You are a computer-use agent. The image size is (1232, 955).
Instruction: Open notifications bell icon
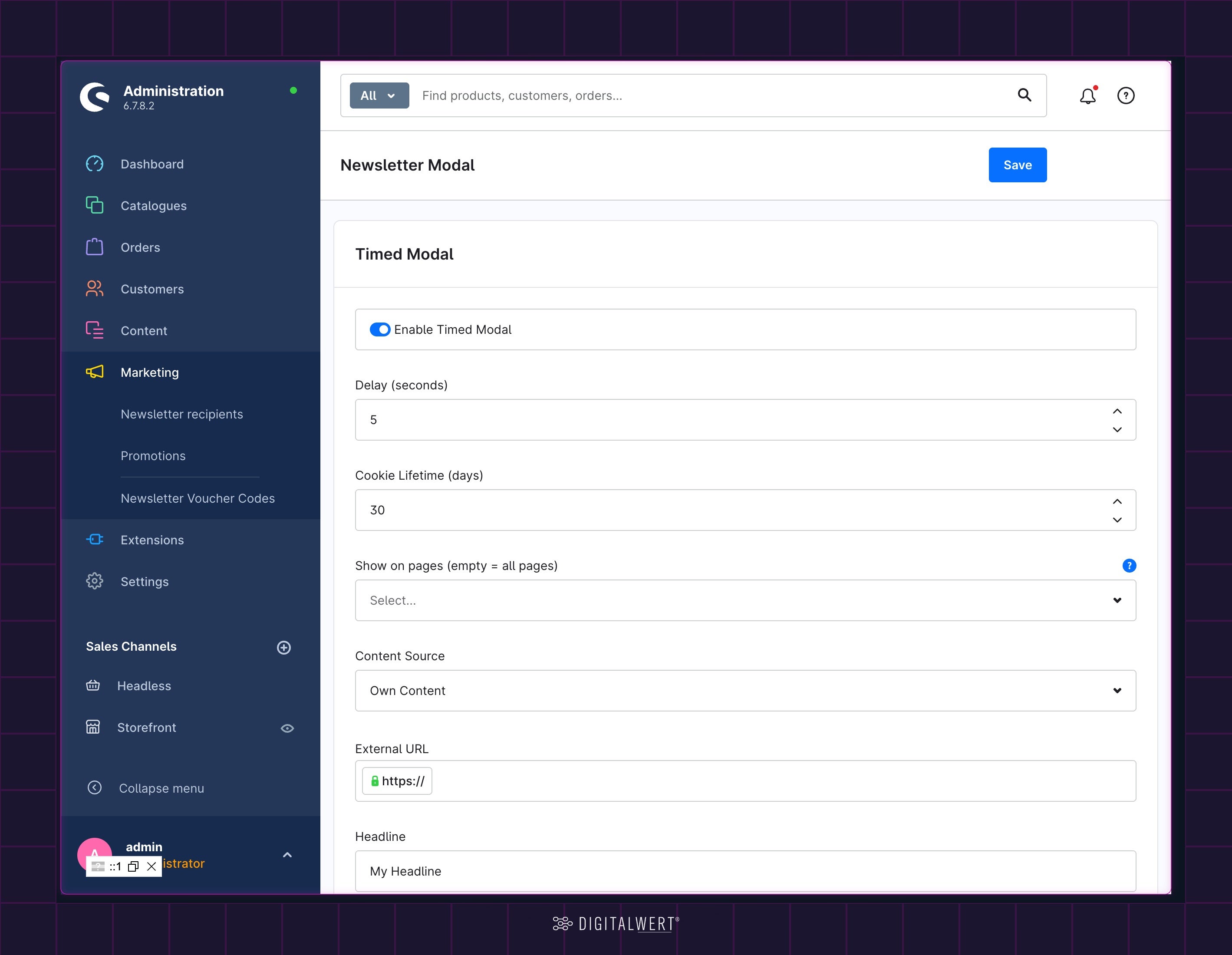(x=1088, y=95)
